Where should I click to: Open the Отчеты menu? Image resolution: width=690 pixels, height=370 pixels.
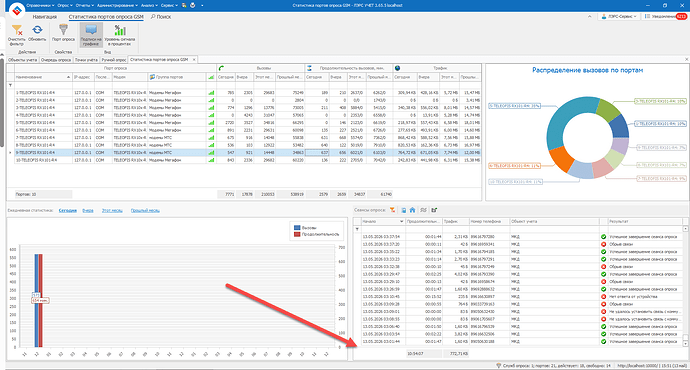(x=84, y=5)
